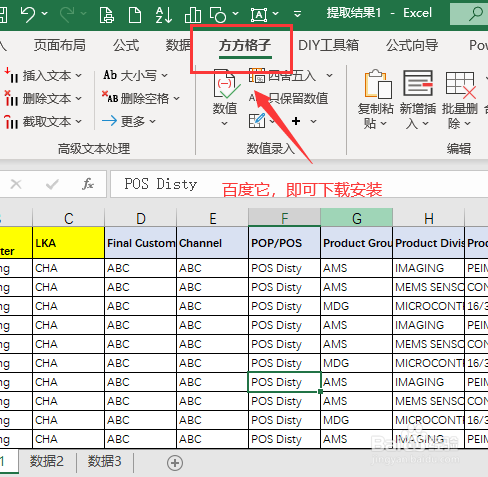
Task: Click the LKA header cell
Action: [x=68, y=243]
